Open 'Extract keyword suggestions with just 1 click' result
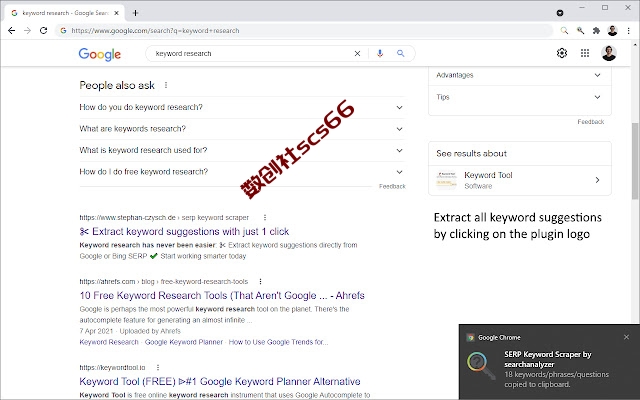 [184, 231]
